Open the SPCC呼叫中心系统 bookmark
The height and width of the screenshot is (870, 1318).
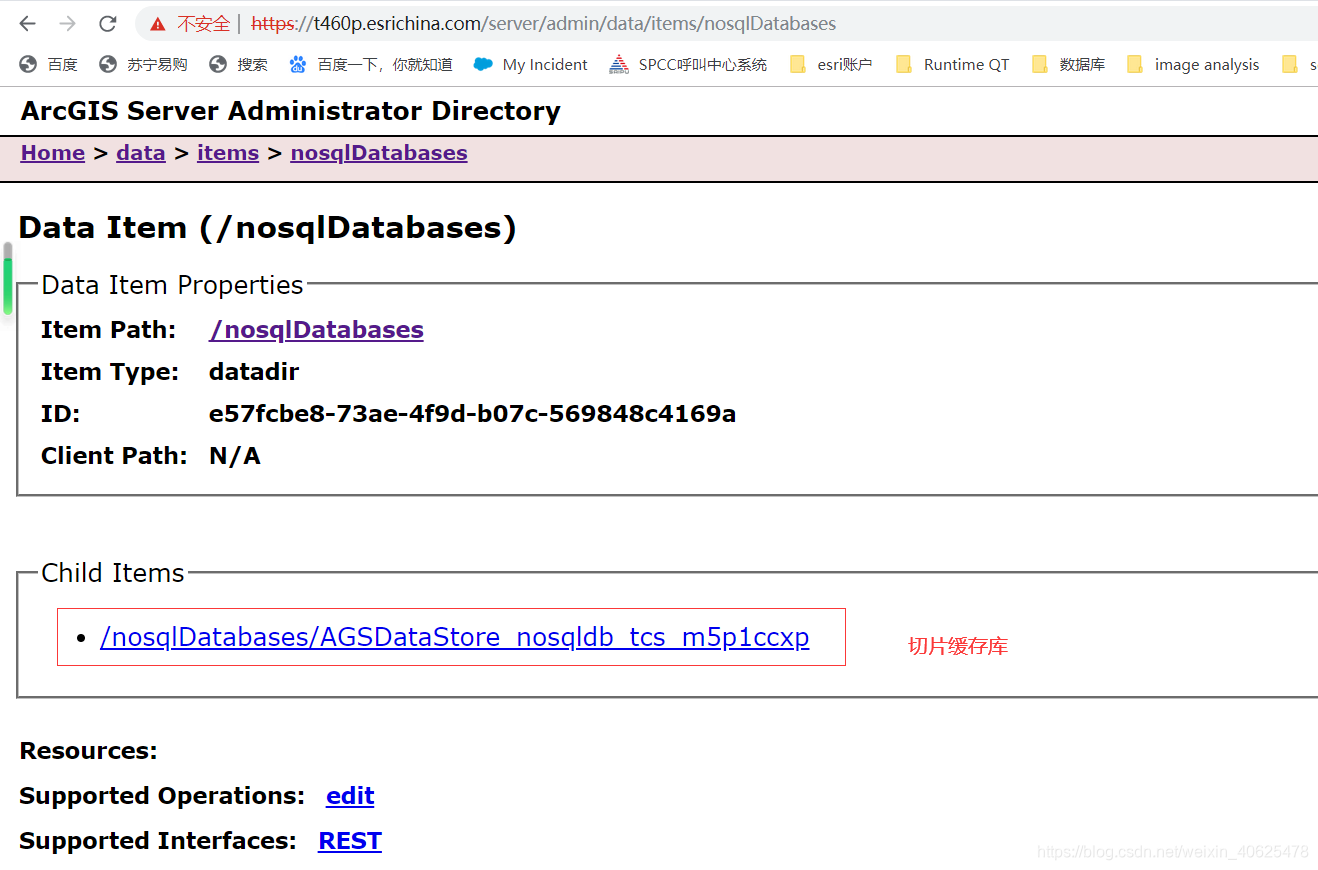687,64
